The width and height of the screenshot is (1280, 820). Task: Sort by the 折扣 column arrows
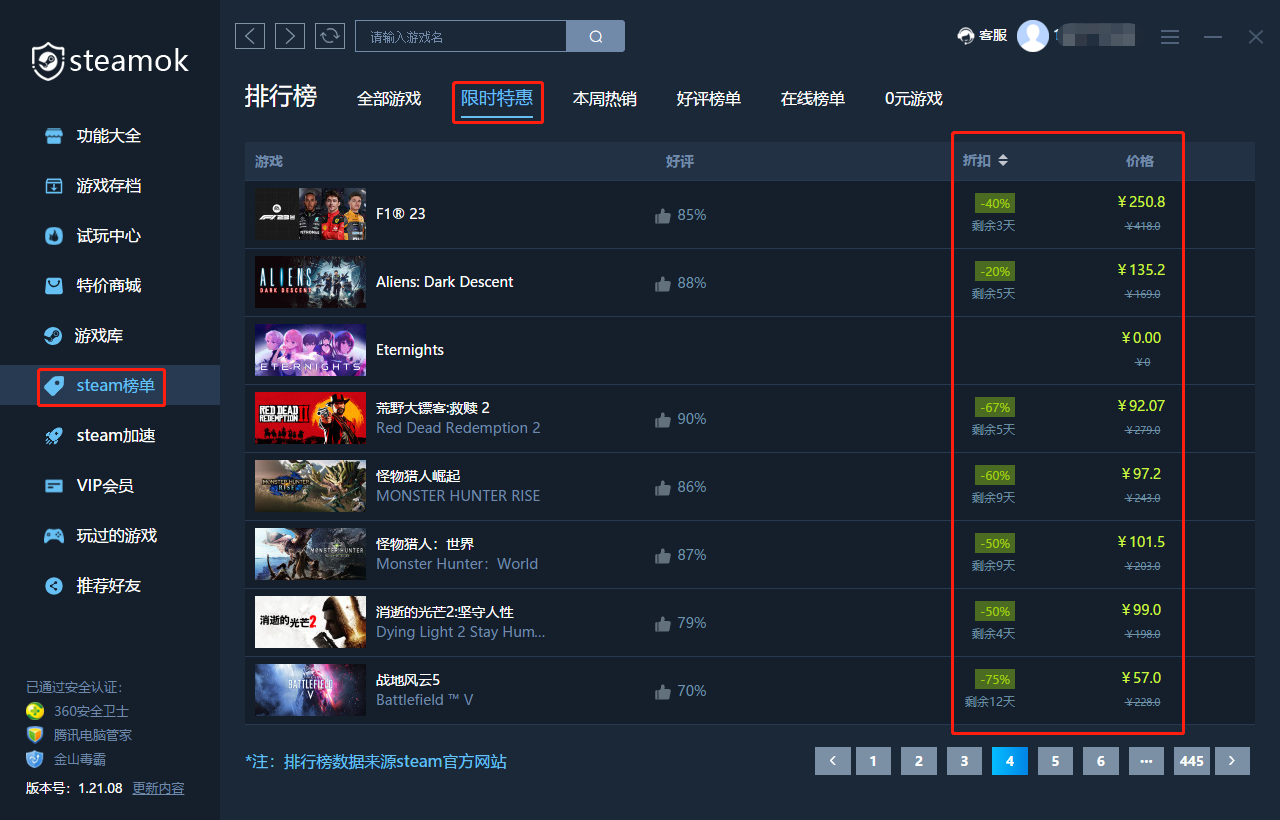pyautogui.click(x=1003, y=161)
